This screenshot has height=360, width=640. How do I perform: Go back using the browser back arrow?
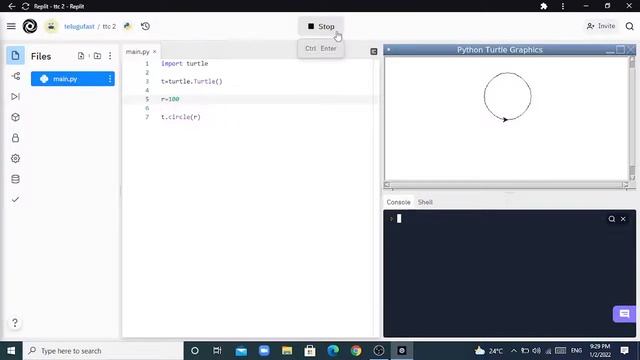[12, 6]
